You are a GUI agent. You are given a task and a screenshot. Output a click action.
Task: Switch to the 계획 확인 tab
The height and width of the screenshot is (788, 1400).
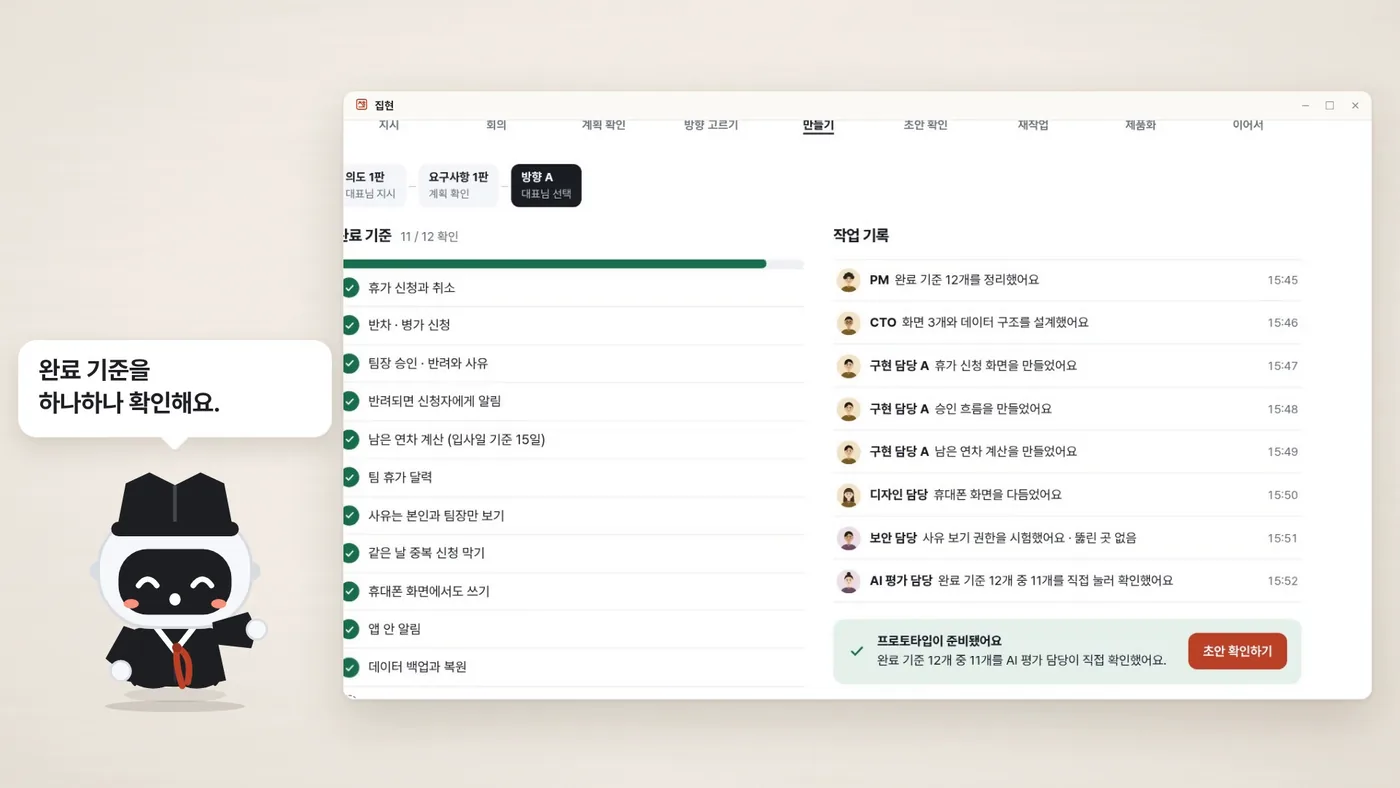coord(603,125)
